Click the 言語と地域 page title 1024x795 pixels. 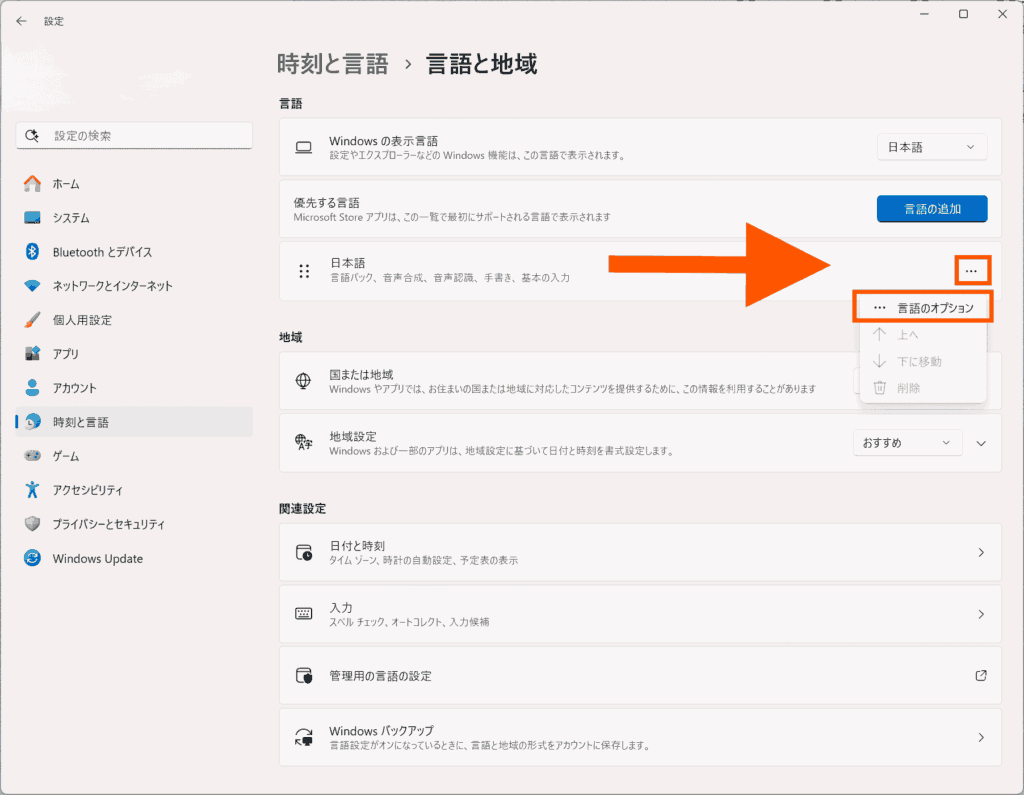(482, 64)
